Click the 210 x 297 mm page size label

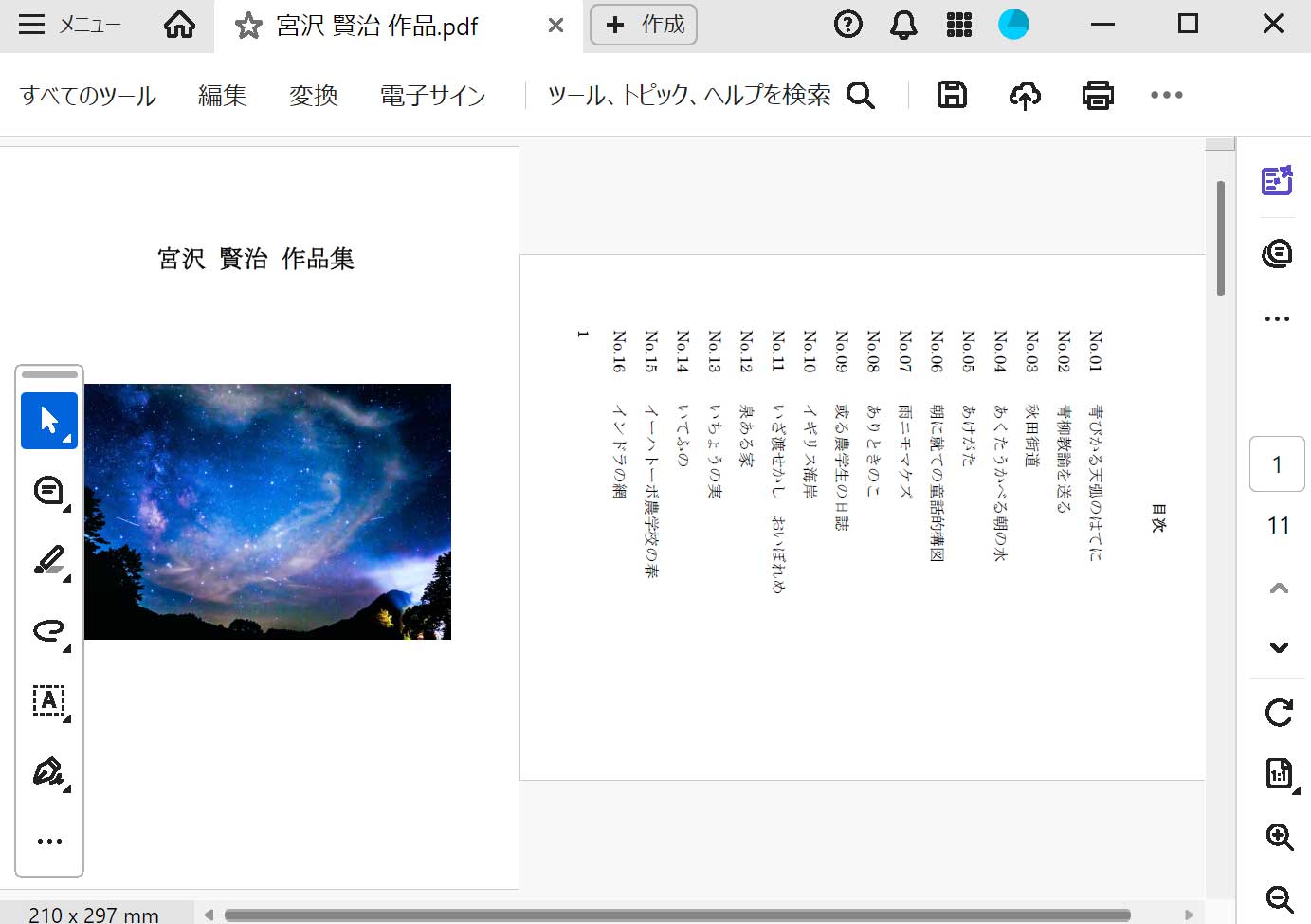pyautogui.click(x=94, y=915)
